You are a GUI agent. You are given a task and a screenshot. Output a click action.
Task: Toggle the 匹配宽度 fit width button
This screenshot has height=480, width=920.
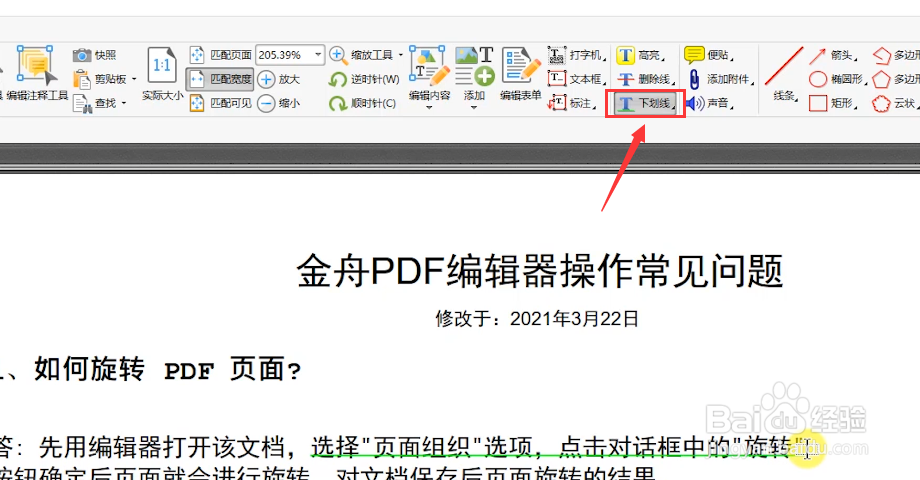click(220, 79)
